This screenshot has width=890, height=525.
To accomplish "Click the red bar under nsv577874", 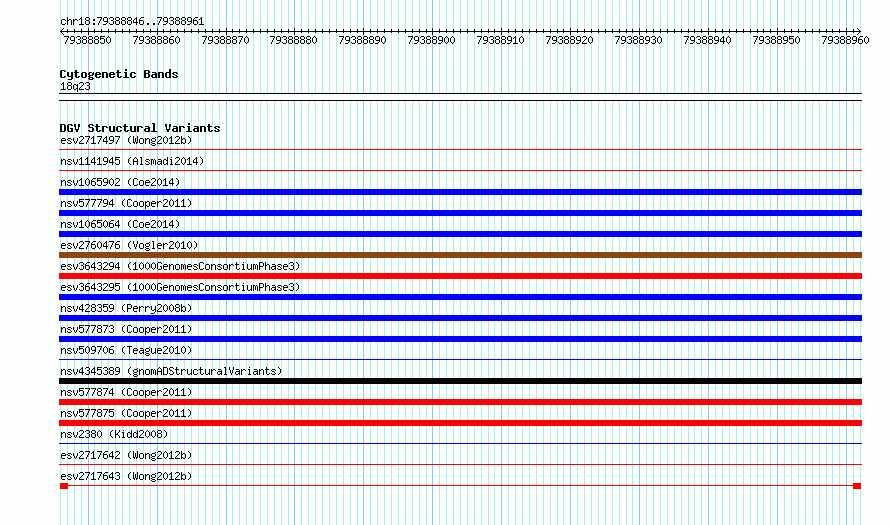I will (460, 402).
